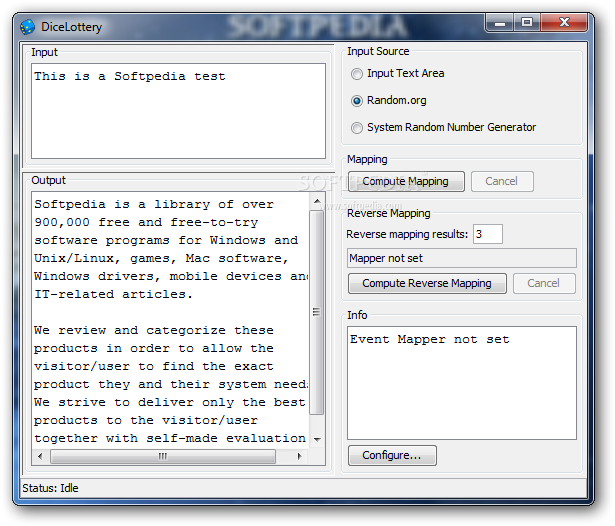Click the Output vertical scrollbar thumb
Viewport: 615px width, 526px height.
(317, 312)
